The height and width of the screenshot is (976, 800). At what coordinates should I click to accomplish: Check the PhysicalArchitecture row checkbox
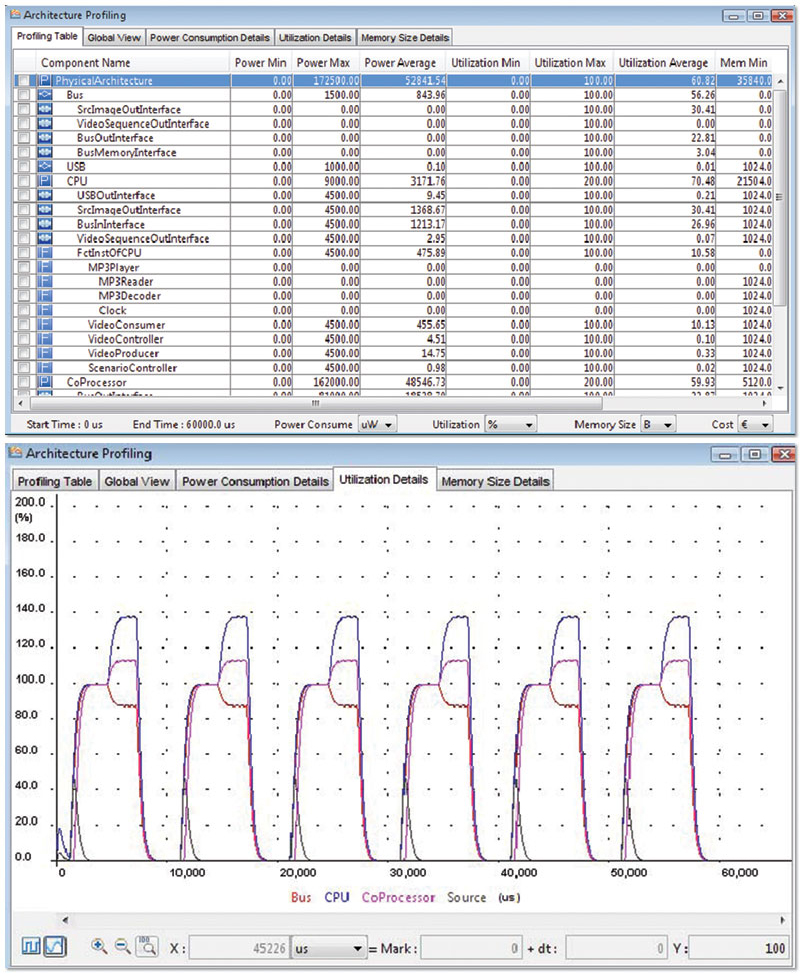tap(23, 80)
